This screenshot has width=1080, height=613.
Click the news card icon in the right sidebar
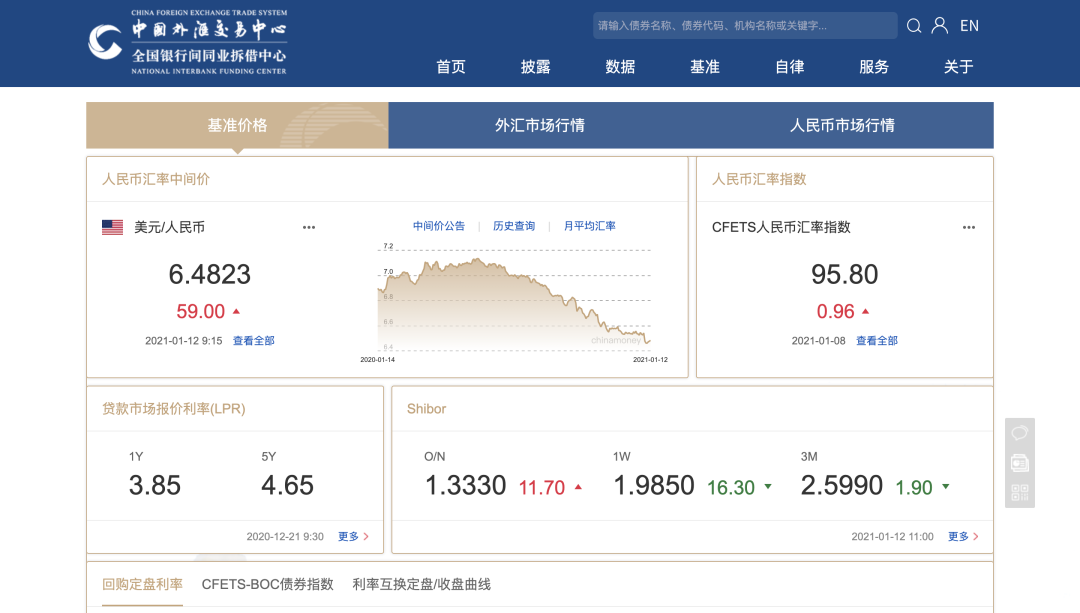point(1019,462)
